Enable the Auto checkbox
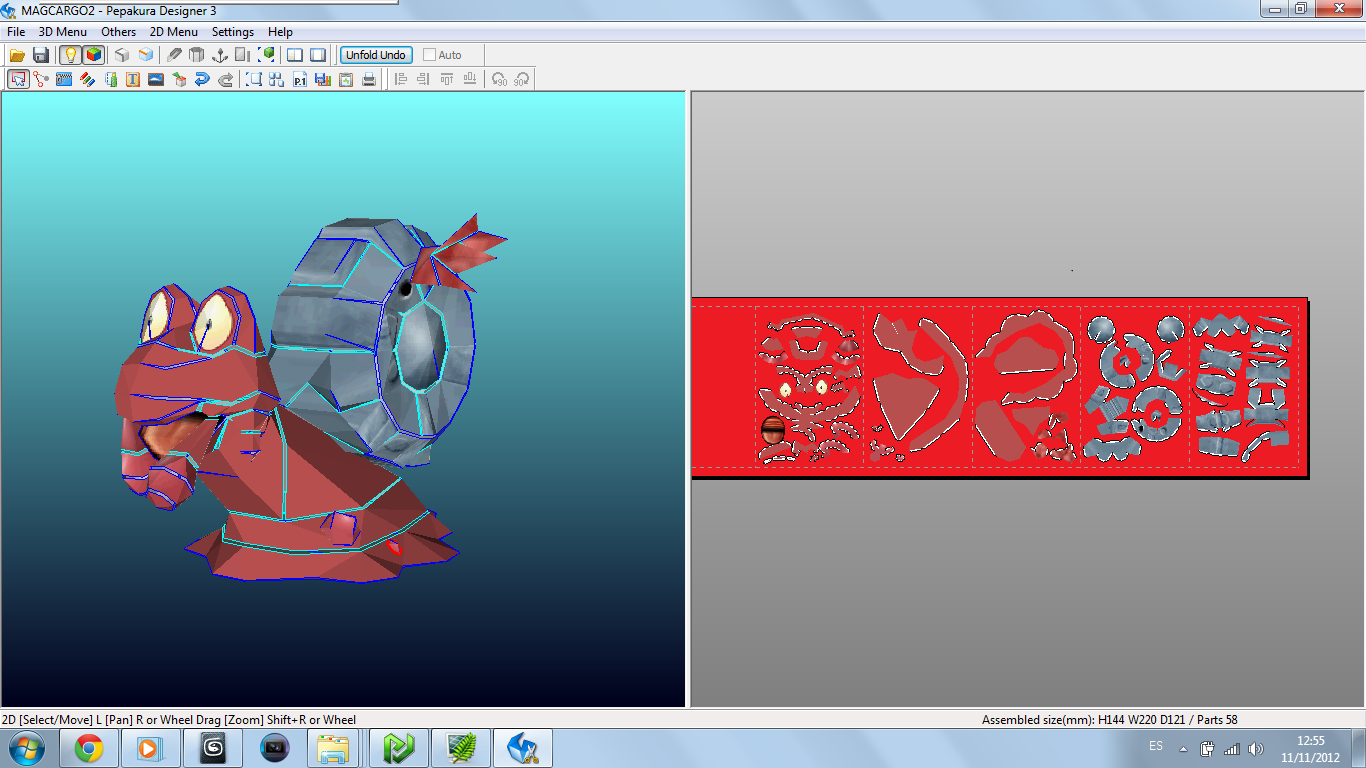Screen dimensions: 1366x768 [x=430, y=55]
